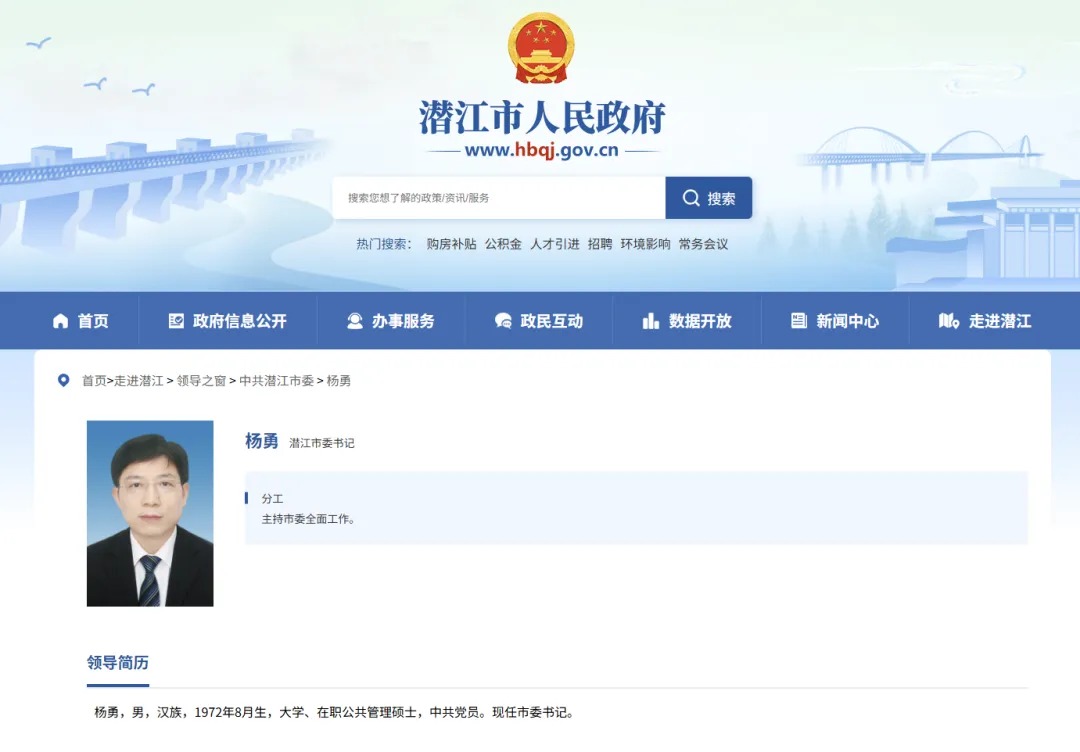Select hot search term 环境影响
The image size is (1080, 752).
[x=645, y=244]
